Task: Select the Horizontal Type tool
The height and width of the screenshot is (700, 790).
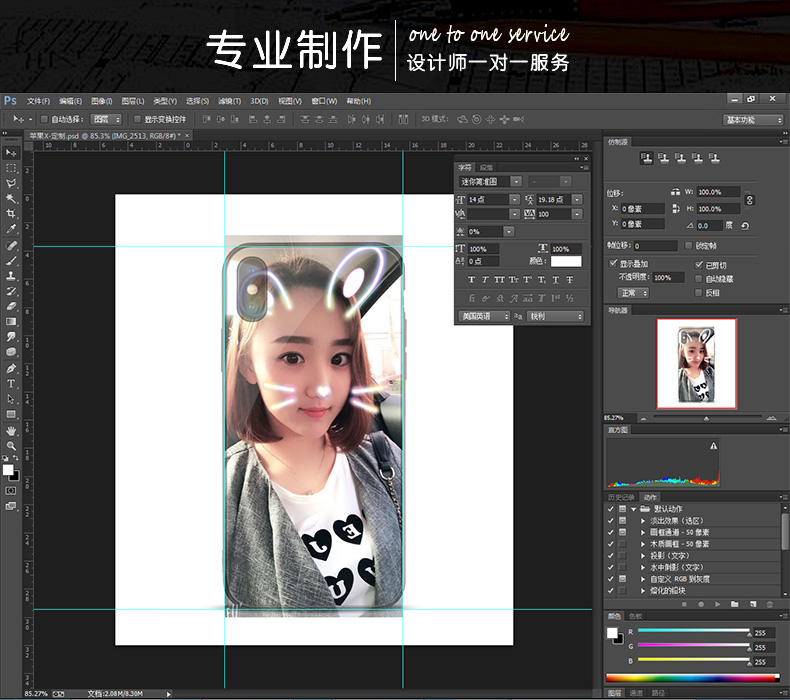Action: (x=12, y=384)
